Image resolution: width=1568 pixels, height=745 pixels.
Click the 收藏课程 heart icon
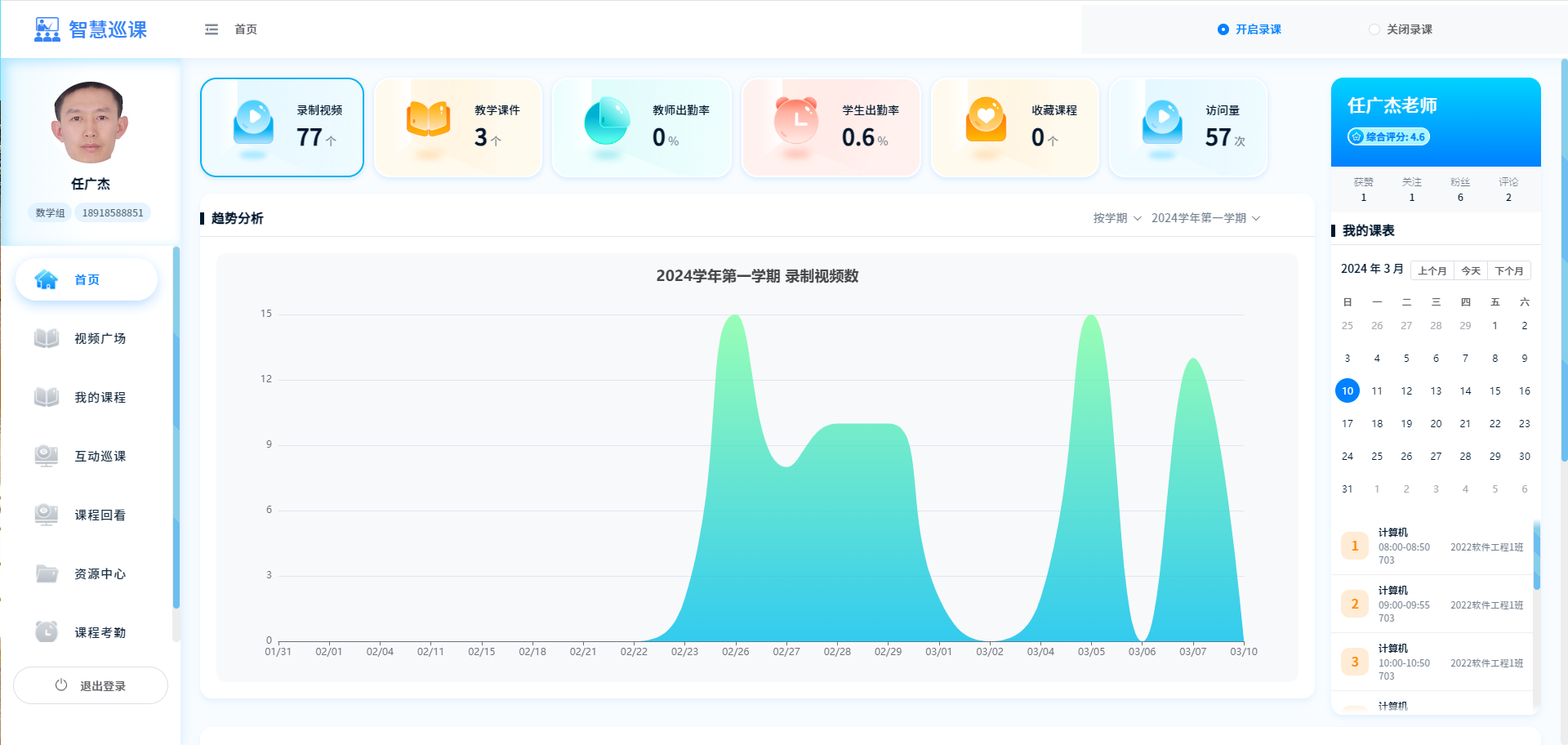coord(986,120)
